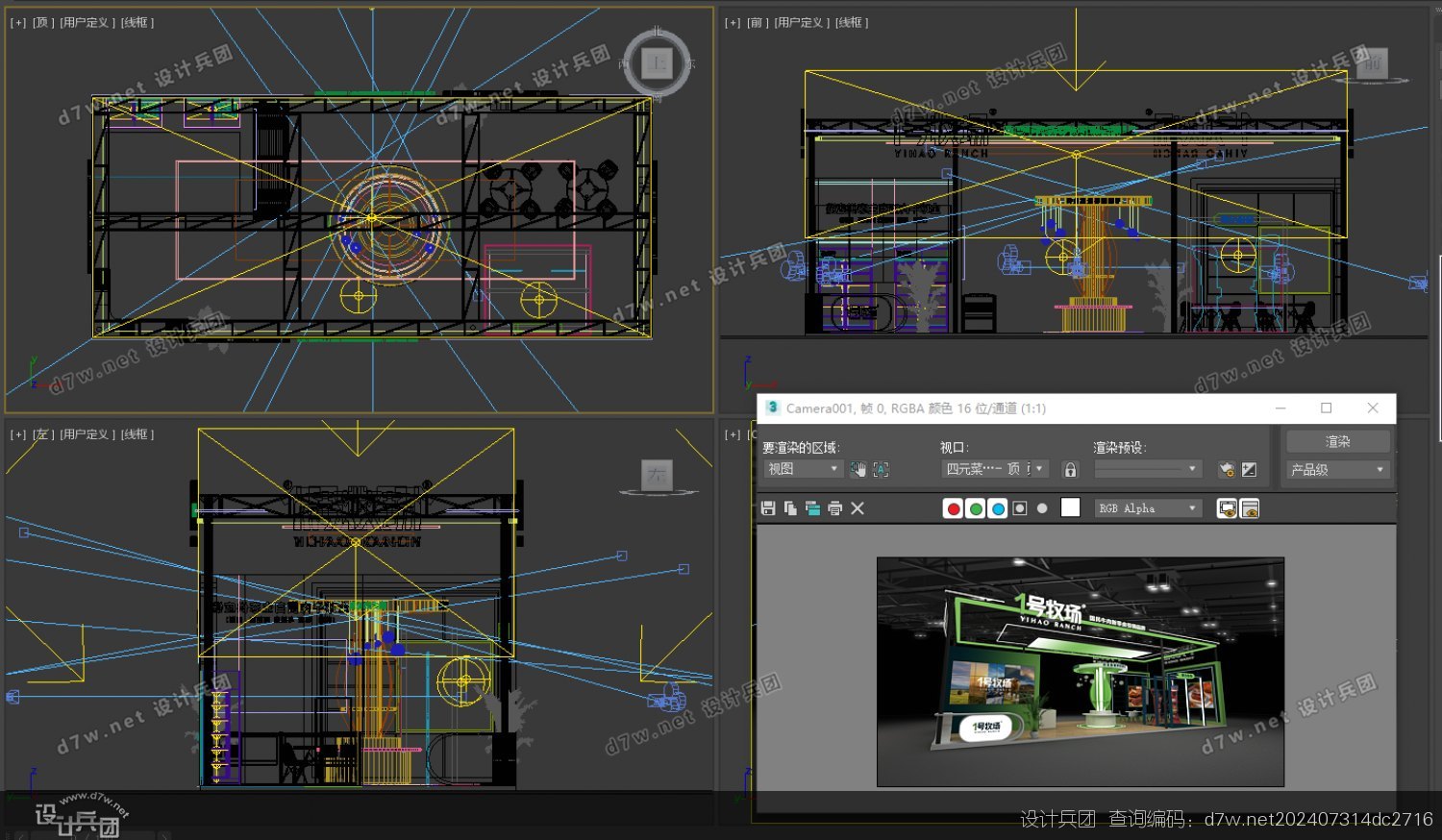The image size is (1442, 840).
Task: Close the Camera001 render window
Action: click(x=1373, y=408)
